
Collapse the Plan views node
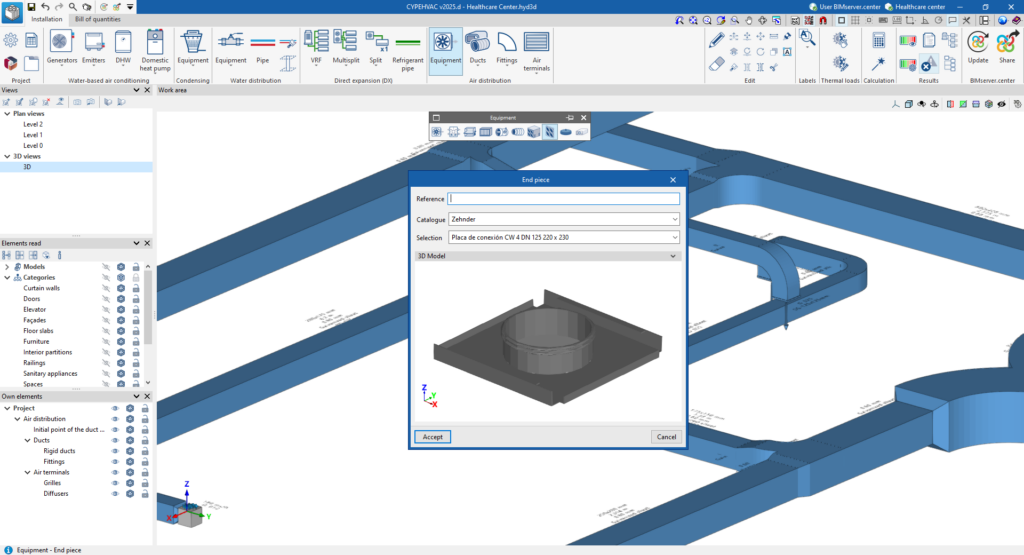(x=7, y=114)
